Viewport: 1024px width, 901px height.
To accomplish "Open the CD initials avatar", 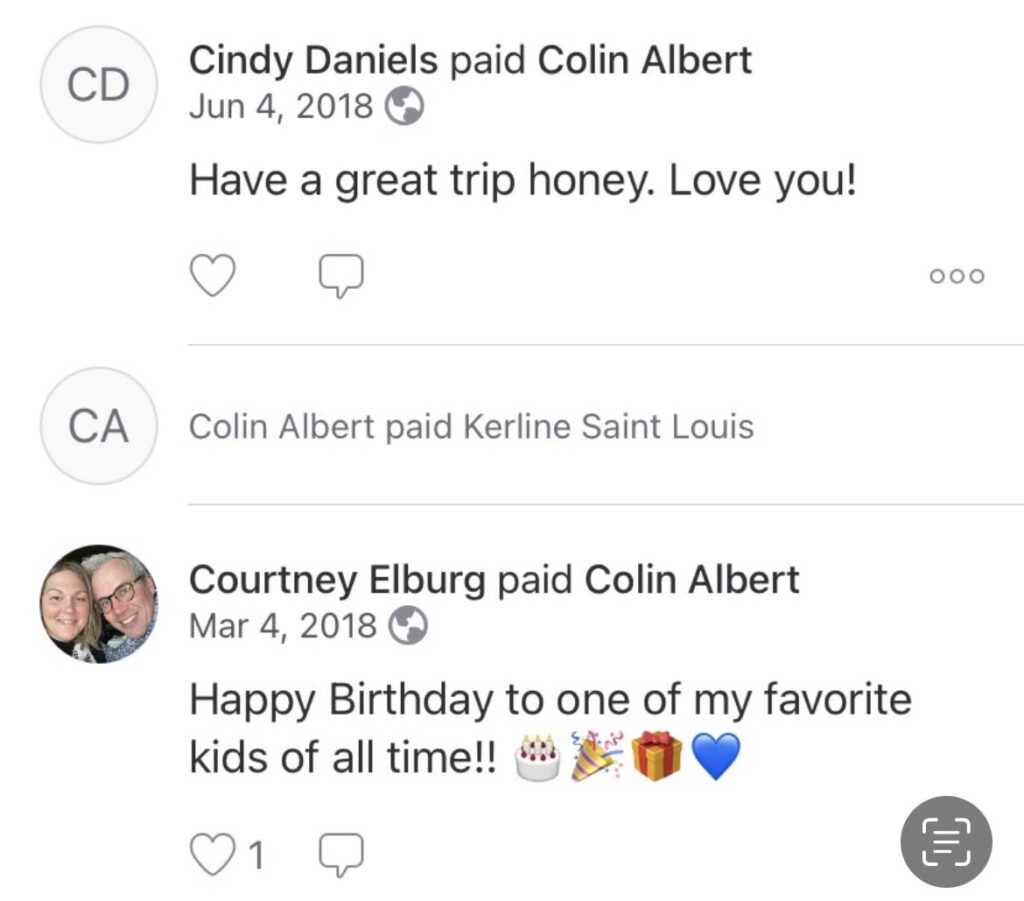I will [98, 85].
